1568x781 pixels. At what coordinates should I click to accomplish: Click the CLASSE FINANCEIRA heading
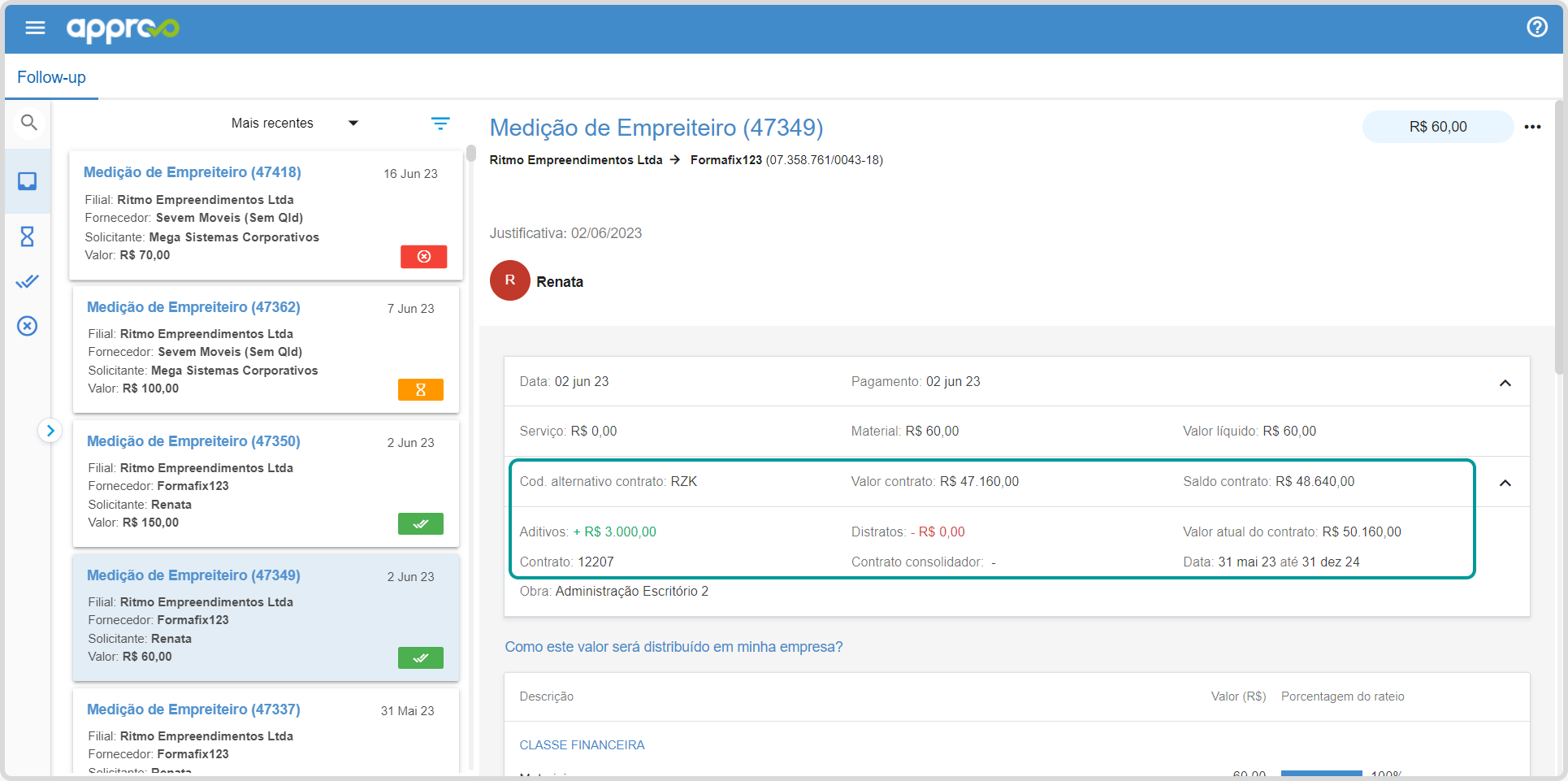pos(582,745)
